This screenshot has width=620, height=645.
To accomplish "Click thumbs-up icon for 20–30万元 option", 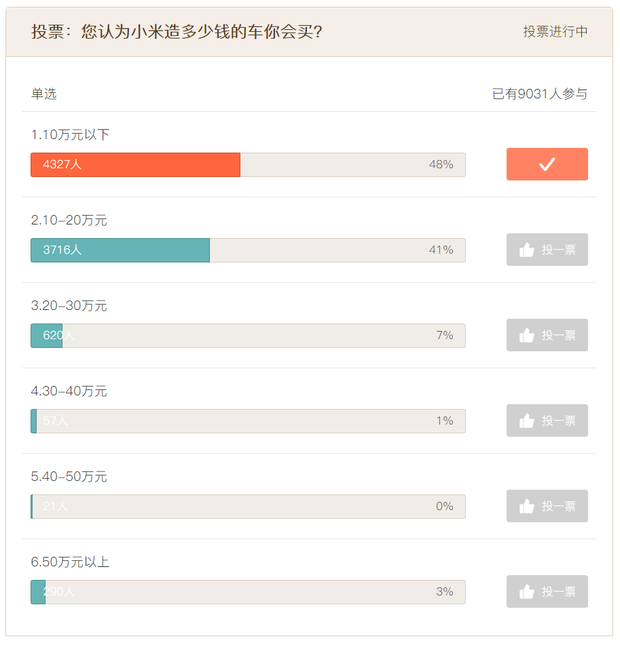I will pos(527,336).
